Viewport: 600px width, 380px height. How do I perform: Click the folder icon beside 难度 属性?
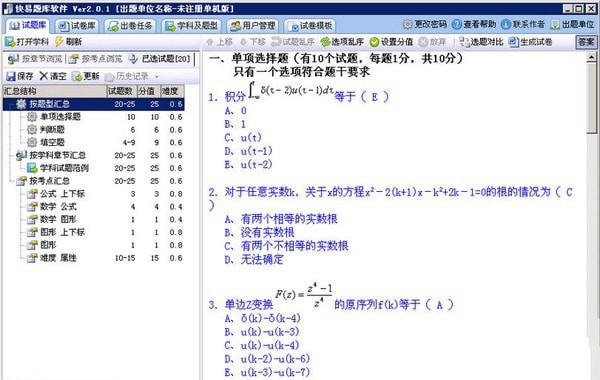(x=32, y=258)
